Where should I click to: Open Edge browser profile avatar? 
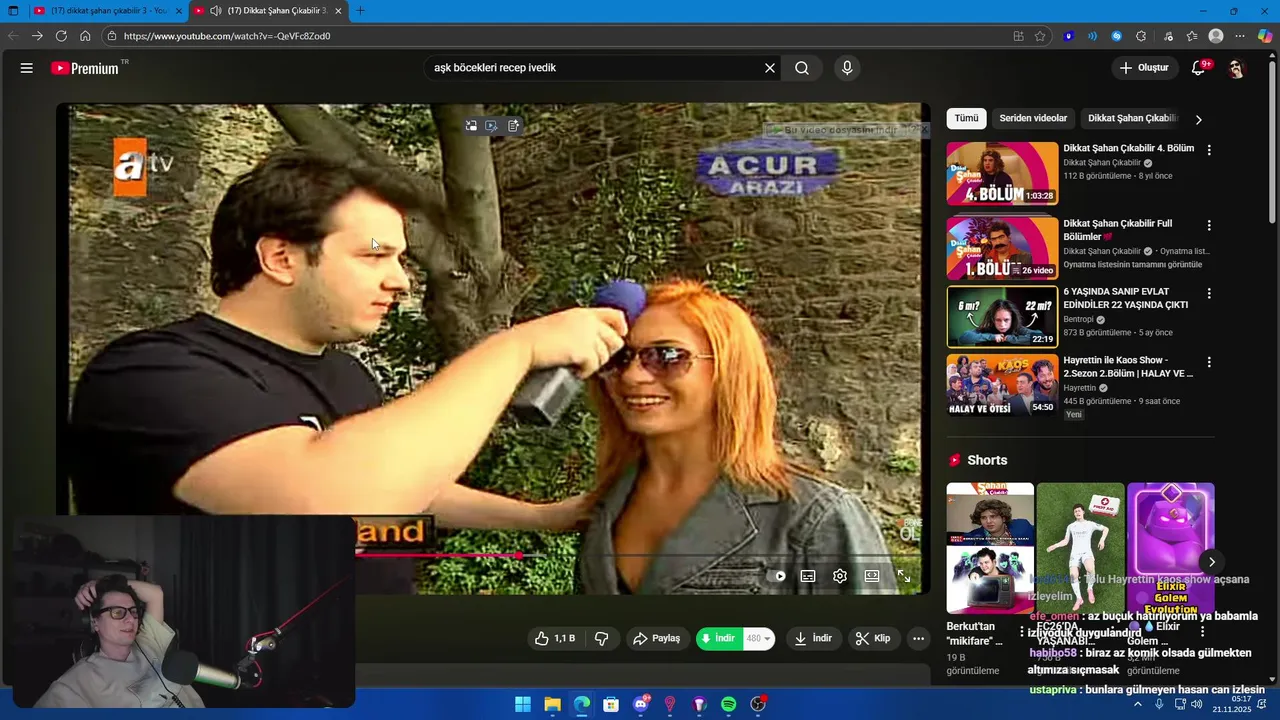1216,36
